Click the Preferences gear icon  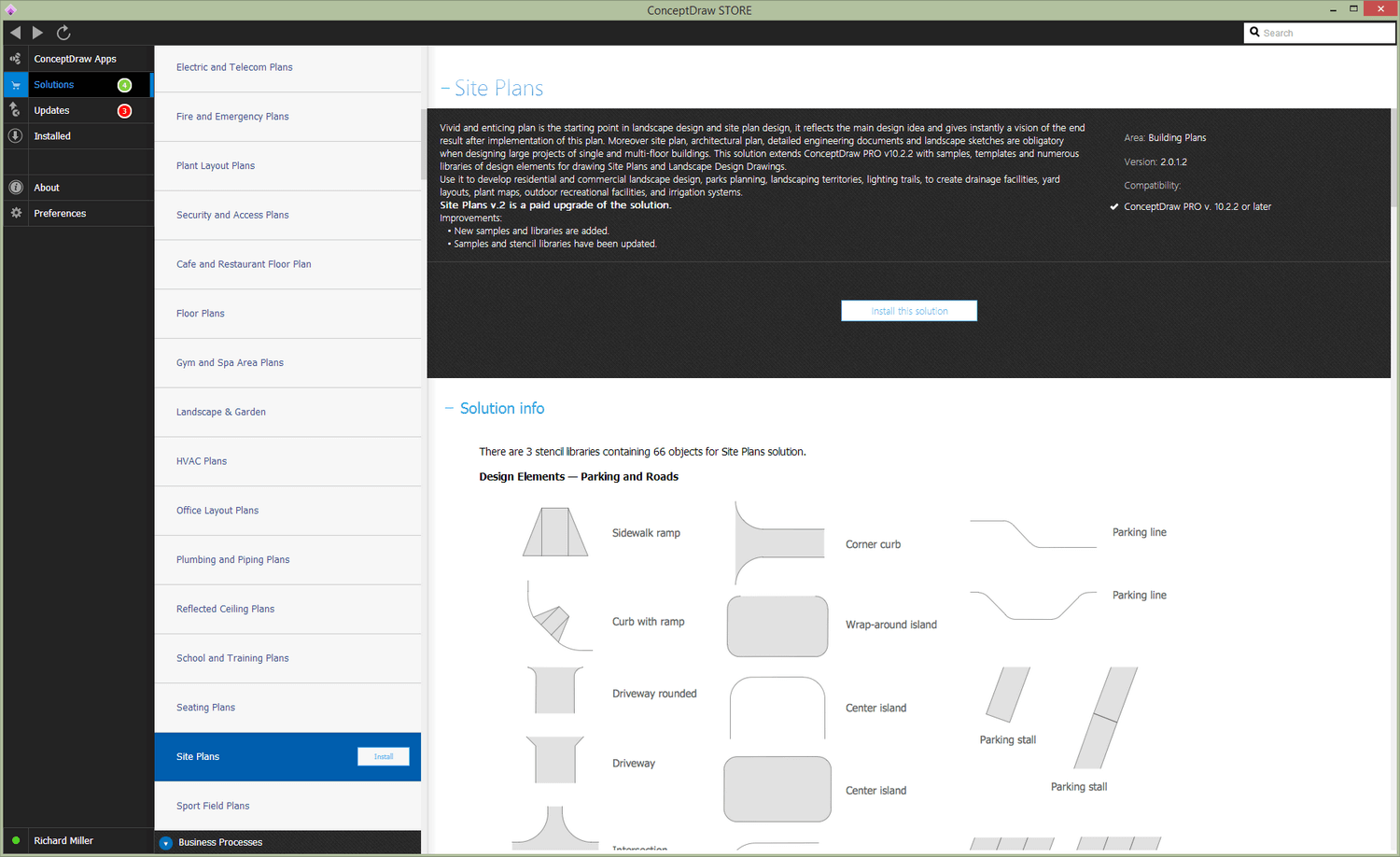(x=16, y=214)
